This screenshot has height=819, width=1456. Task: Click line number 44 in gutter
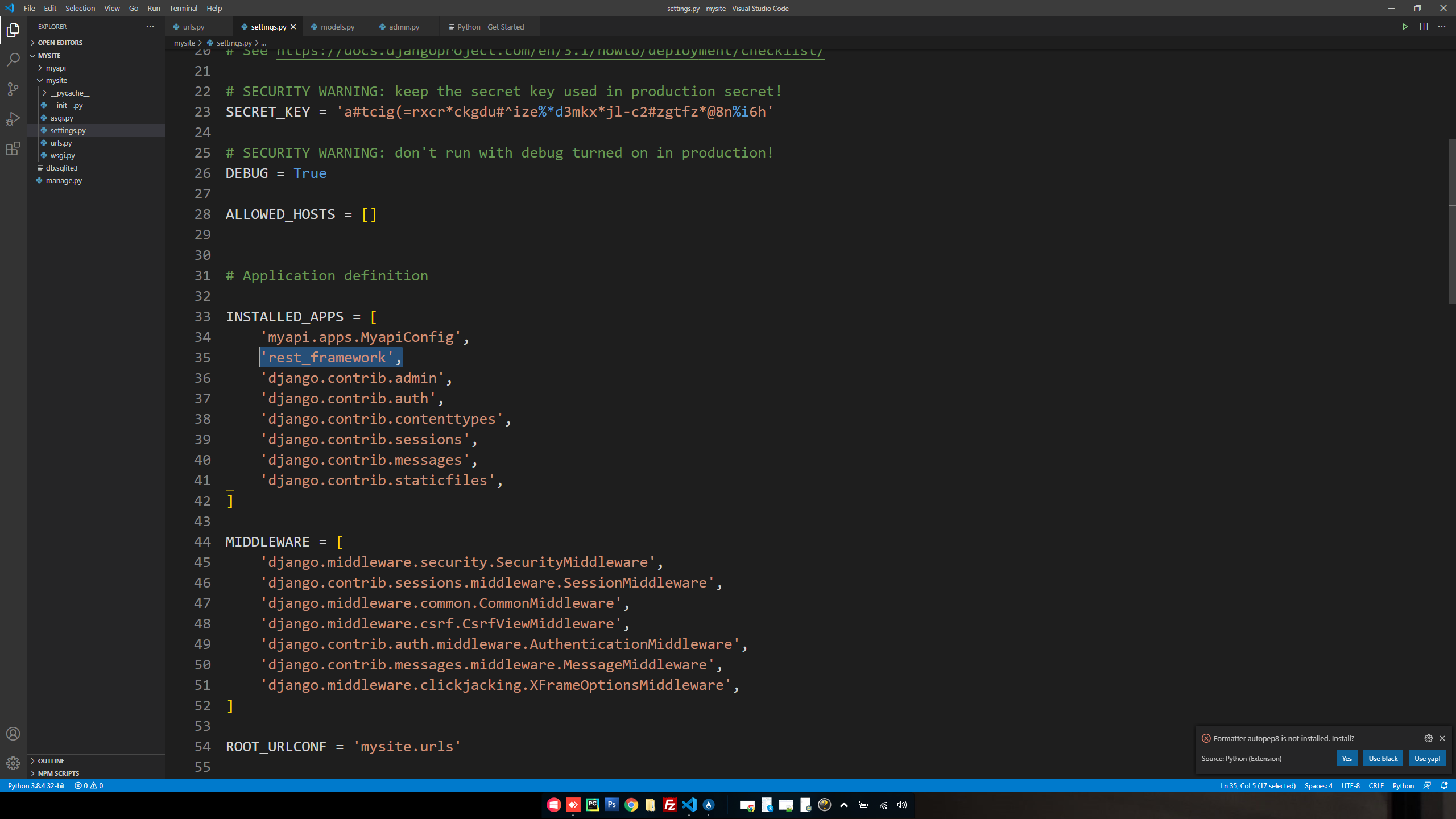point(202,541)
